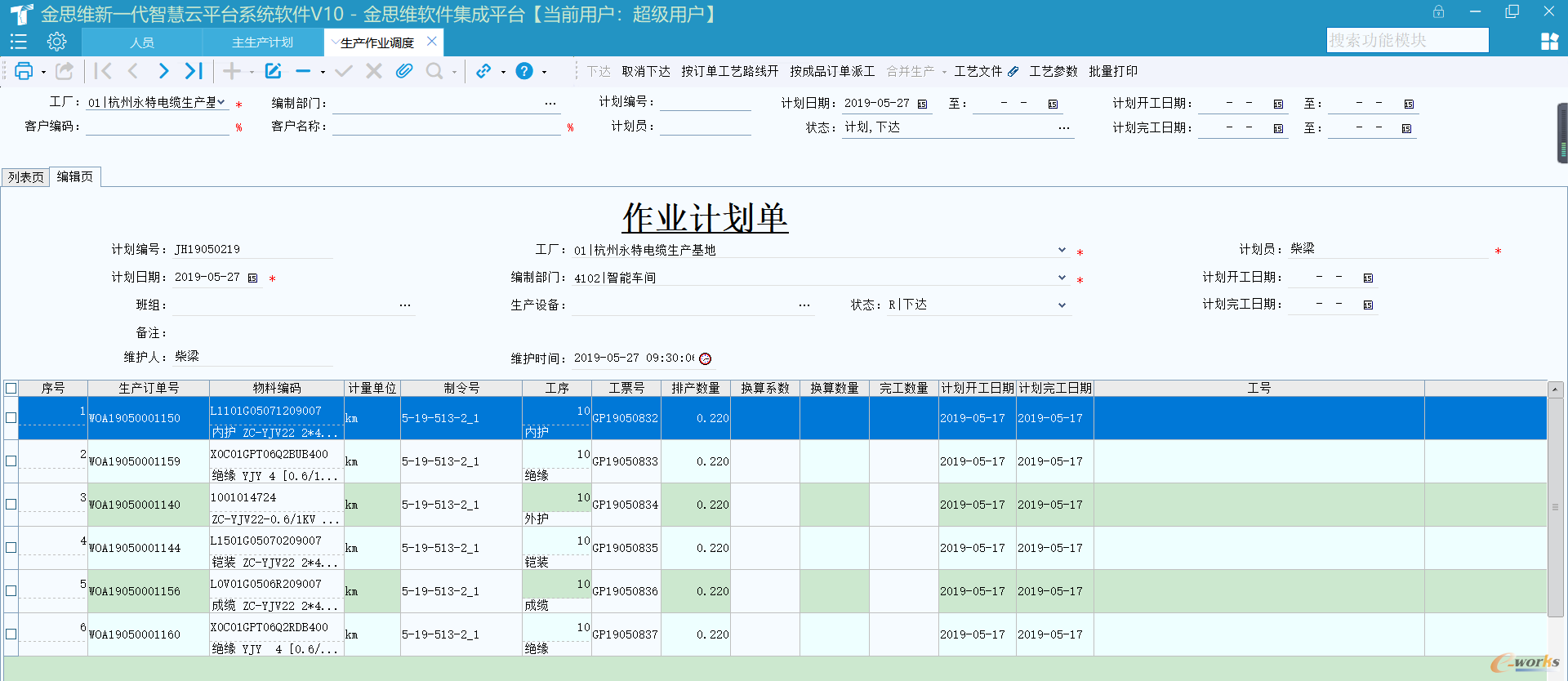Screen dimensions: 1568x681
Task: Expand the form 工厂 dropdown arrow
Action: pyautogui.click(x=1062, y=250)
